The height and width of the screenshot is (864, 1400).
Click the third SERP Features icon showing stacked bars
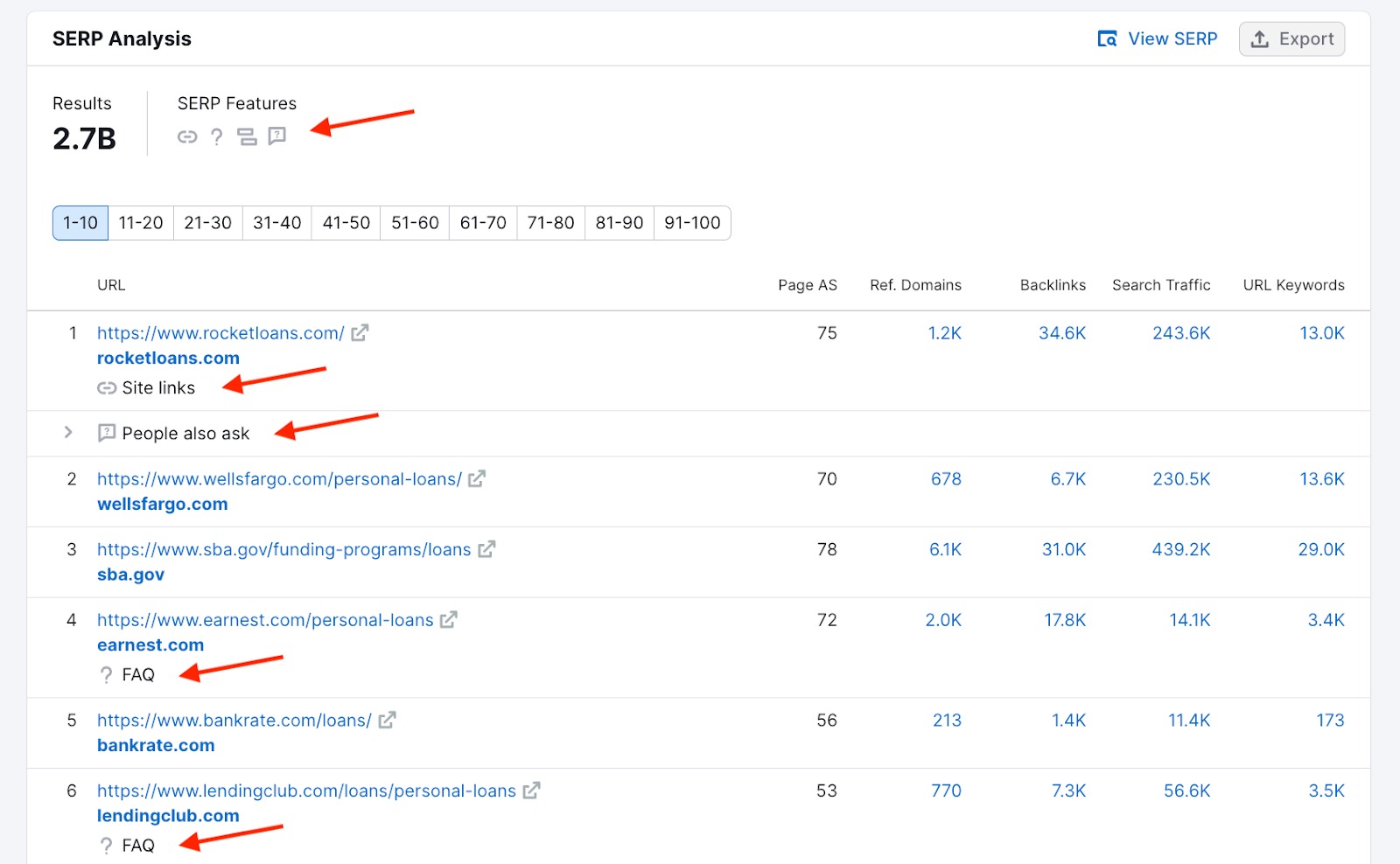[248, 136]
